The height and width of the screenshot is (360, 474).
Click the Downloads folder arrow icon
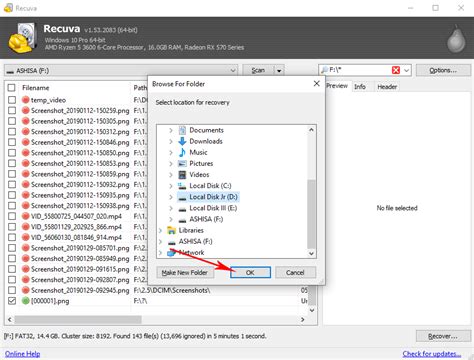(x=182, y=141)
